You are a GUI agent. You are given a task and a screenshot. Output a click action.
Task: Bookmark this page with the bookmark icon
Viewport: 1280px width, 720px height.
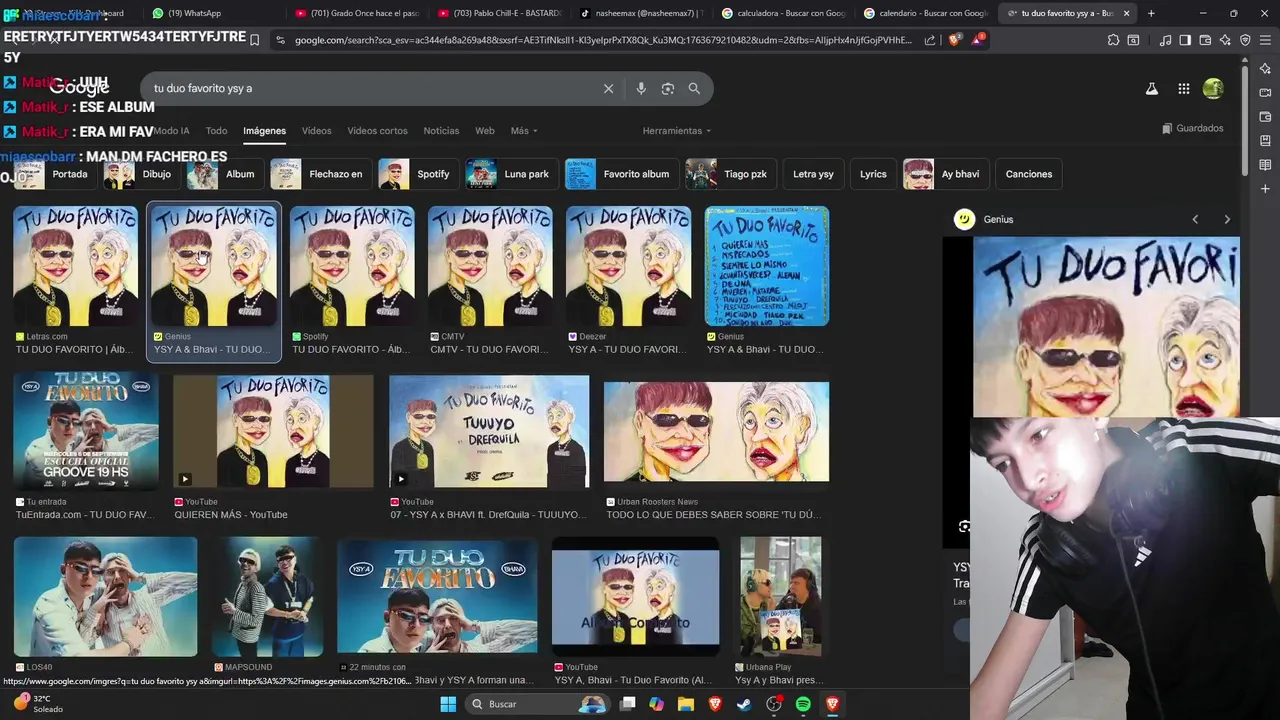[254, 40]
